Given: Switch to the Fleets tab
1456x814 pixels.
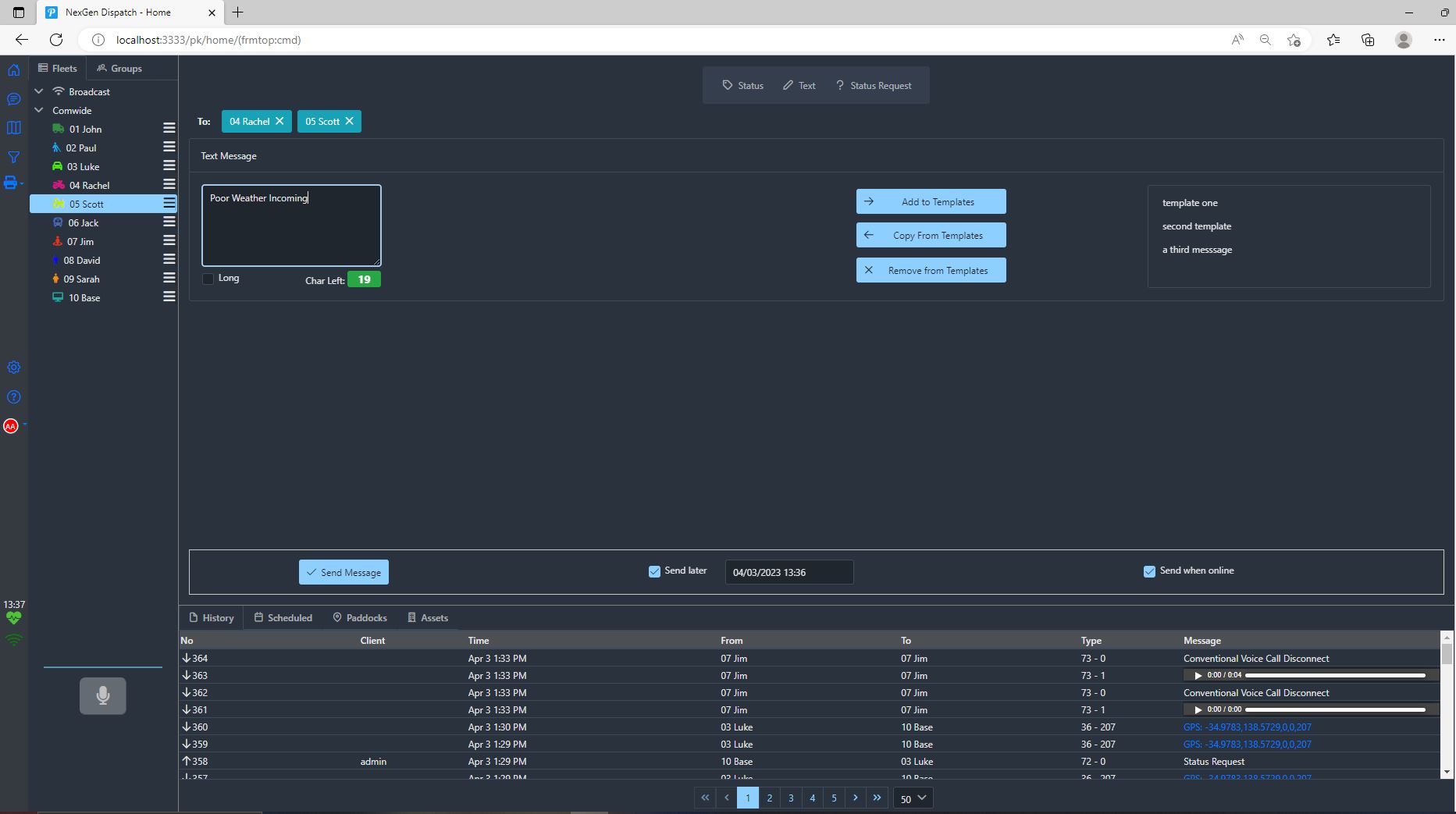Looking at the screenshot, I should pos(57,68).
